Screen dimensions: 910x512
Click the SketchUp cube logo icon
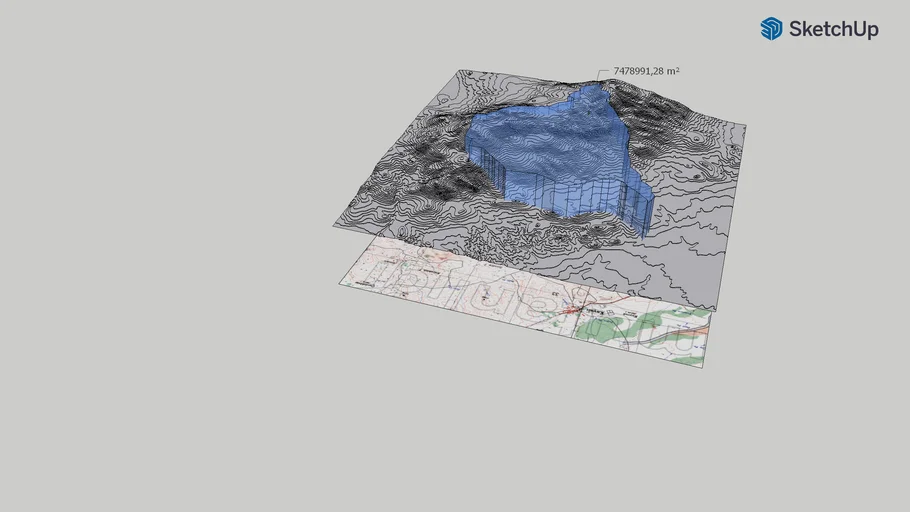pyautogui.click(x=771, y=29)
